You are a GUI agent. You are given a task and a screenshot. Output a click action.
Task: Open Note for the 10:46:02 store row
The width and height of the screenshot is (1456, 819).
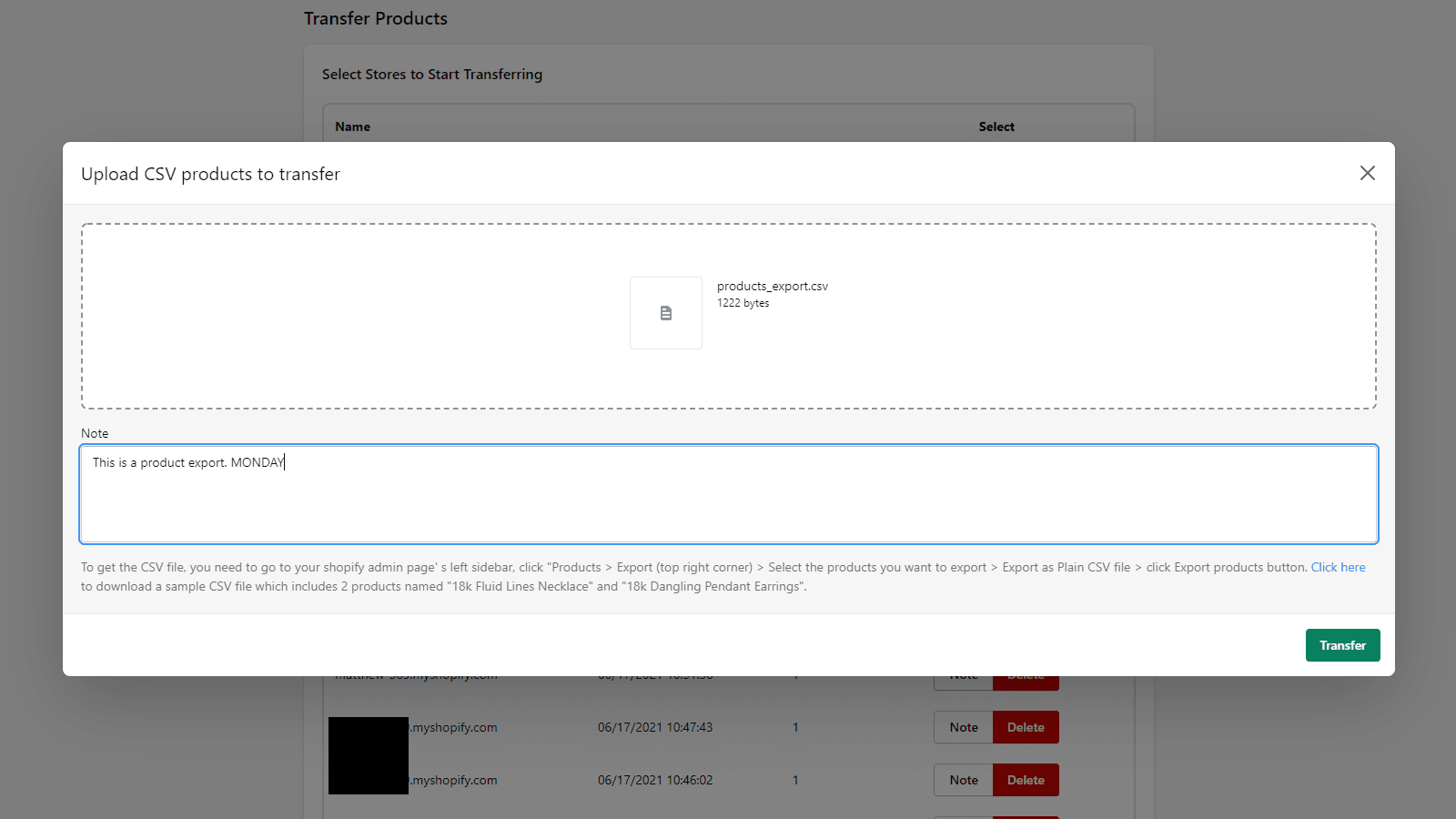[964, 780]
